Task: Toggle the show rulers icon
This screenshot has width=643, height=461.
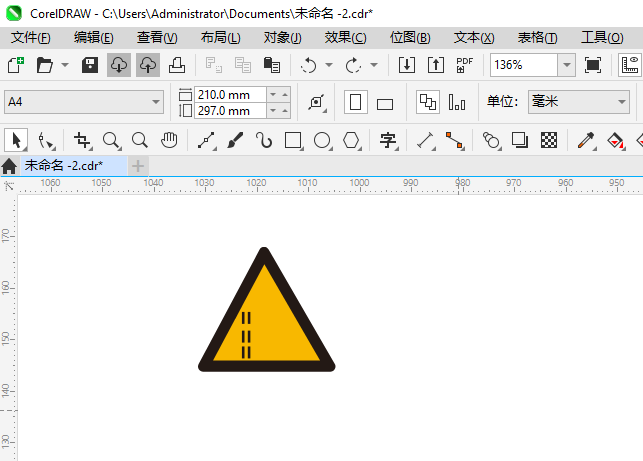Action: click(630, 65)
